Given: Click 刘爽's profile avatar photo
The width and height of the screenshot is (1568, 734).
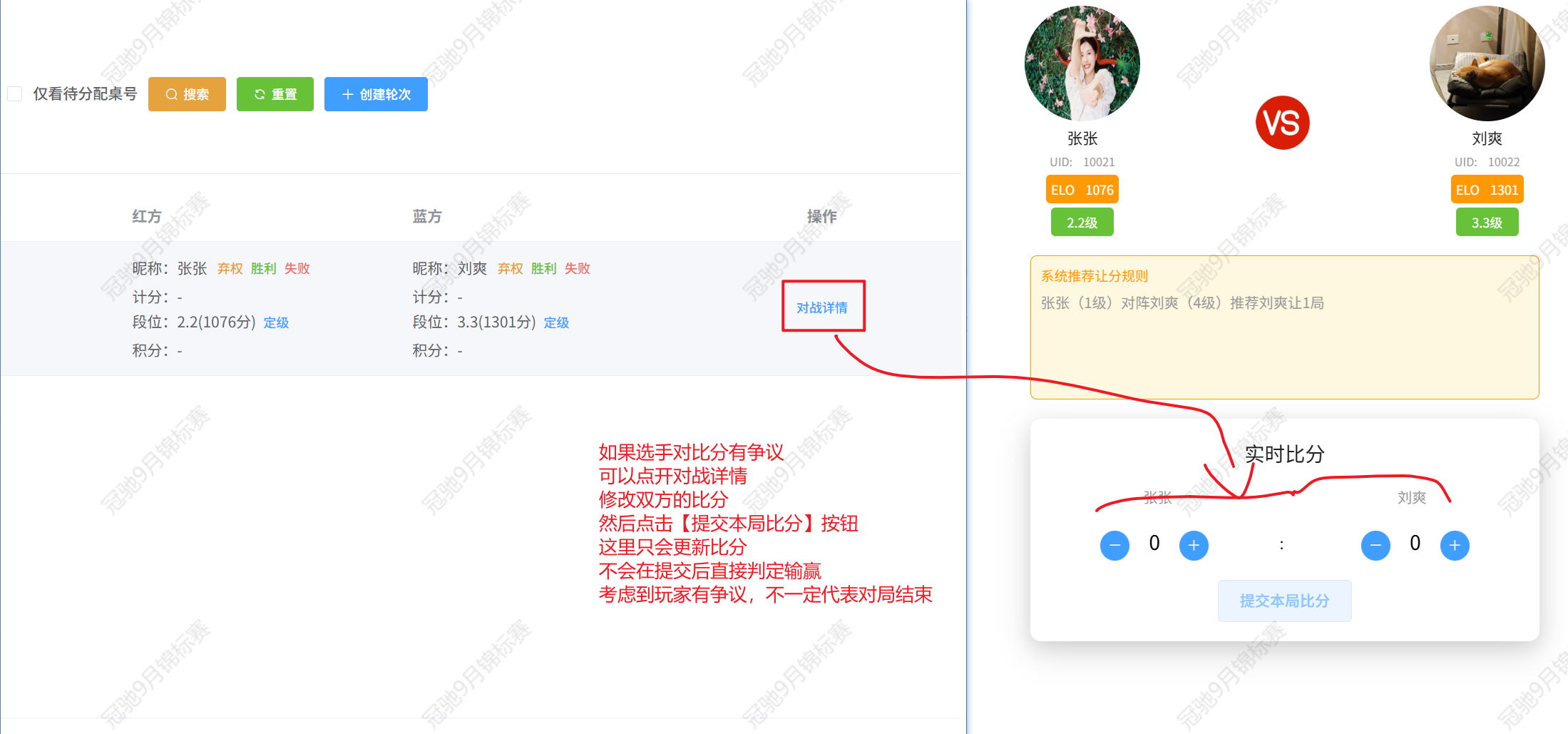Looking at the screenshot, I should (x=1487, y=63).
